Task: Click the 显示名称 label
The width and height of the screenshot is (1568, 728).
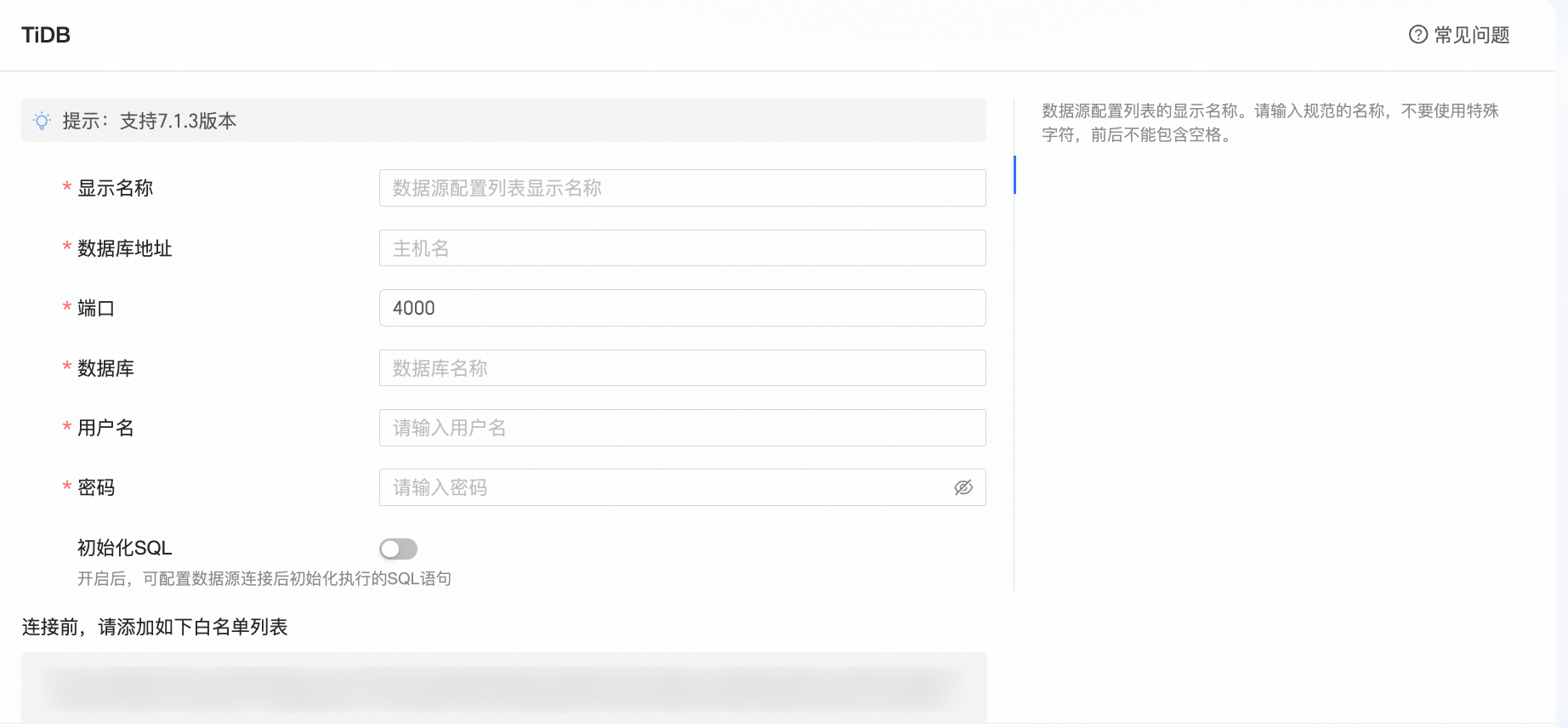Action: pyautogui.click(x=115, y=188)
